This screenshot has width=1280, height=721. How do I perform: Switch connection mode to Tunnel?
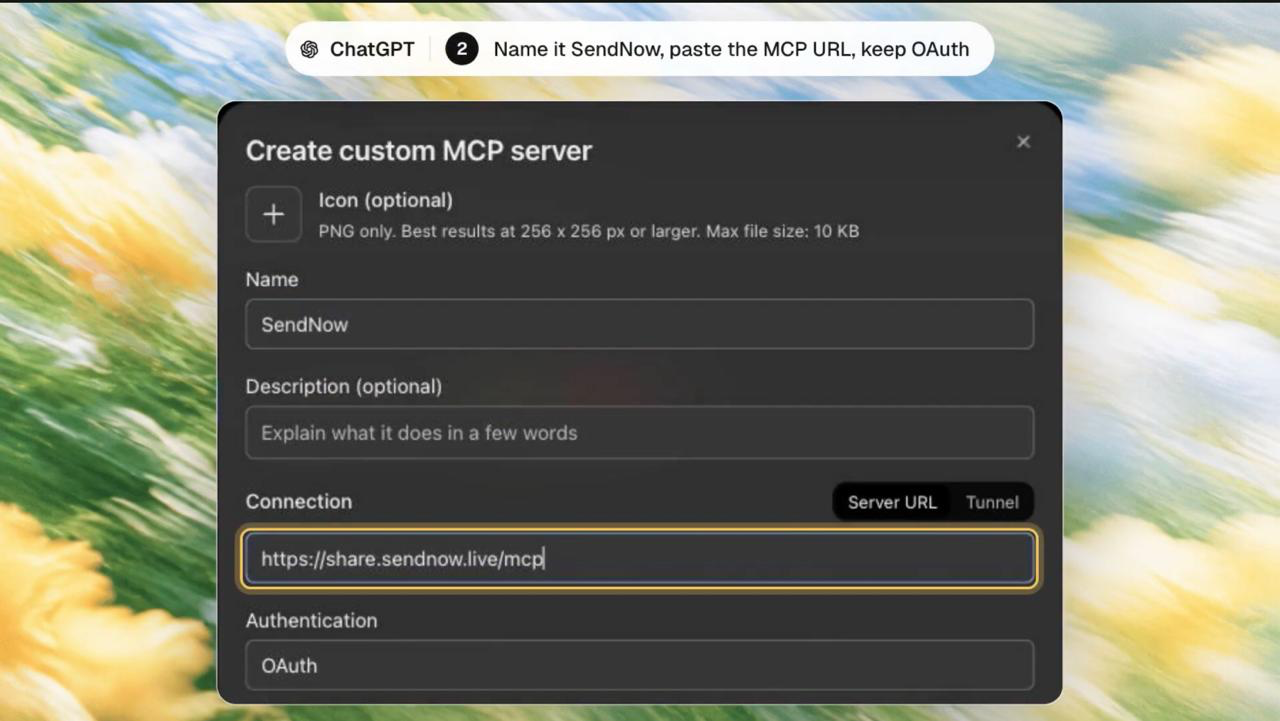pyautogui.click(x=992, y=502)
